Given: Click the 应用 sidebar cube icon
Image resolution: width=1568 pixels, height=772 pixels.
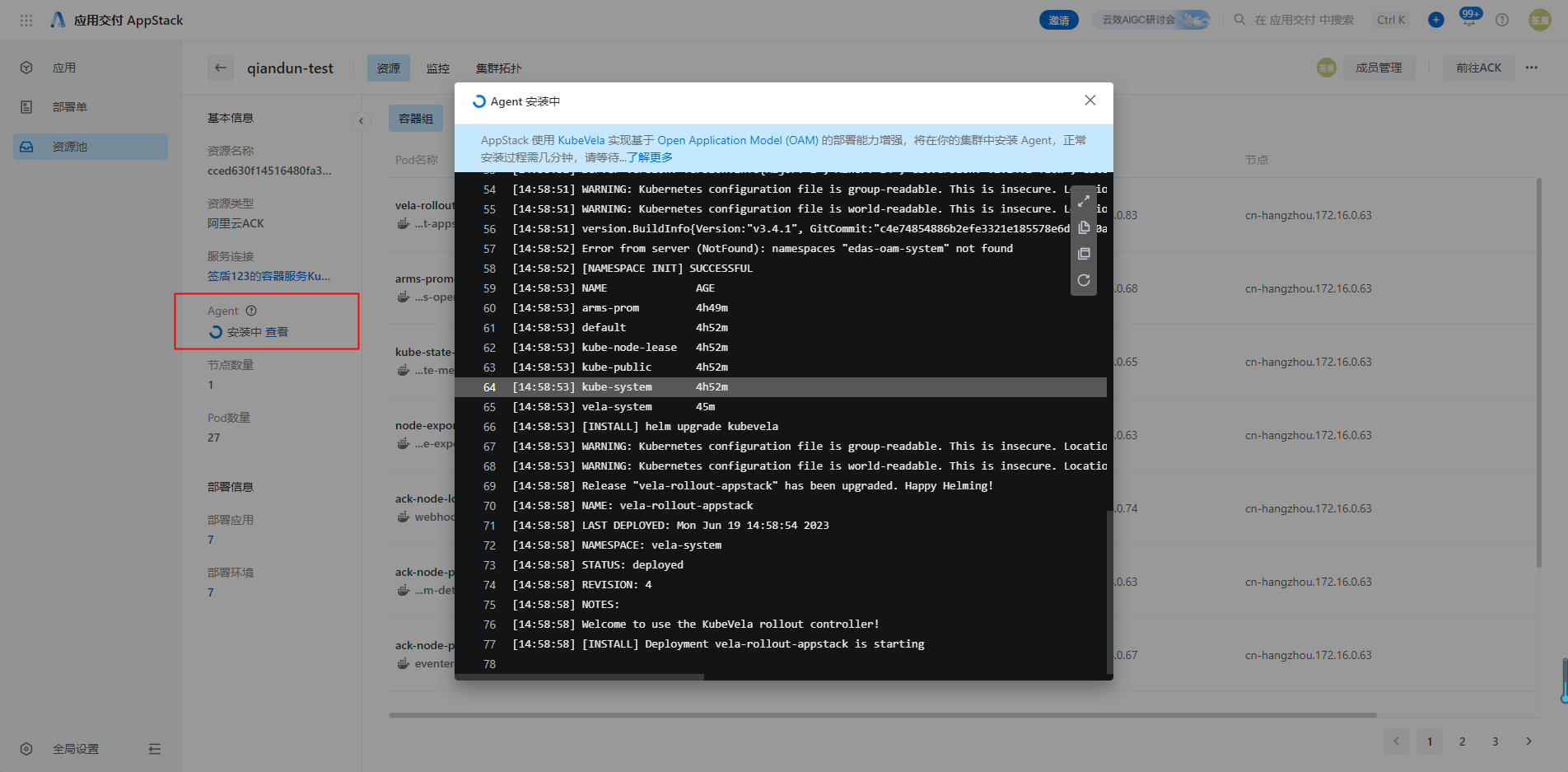Looking at the screenshot, I should 26,68.
